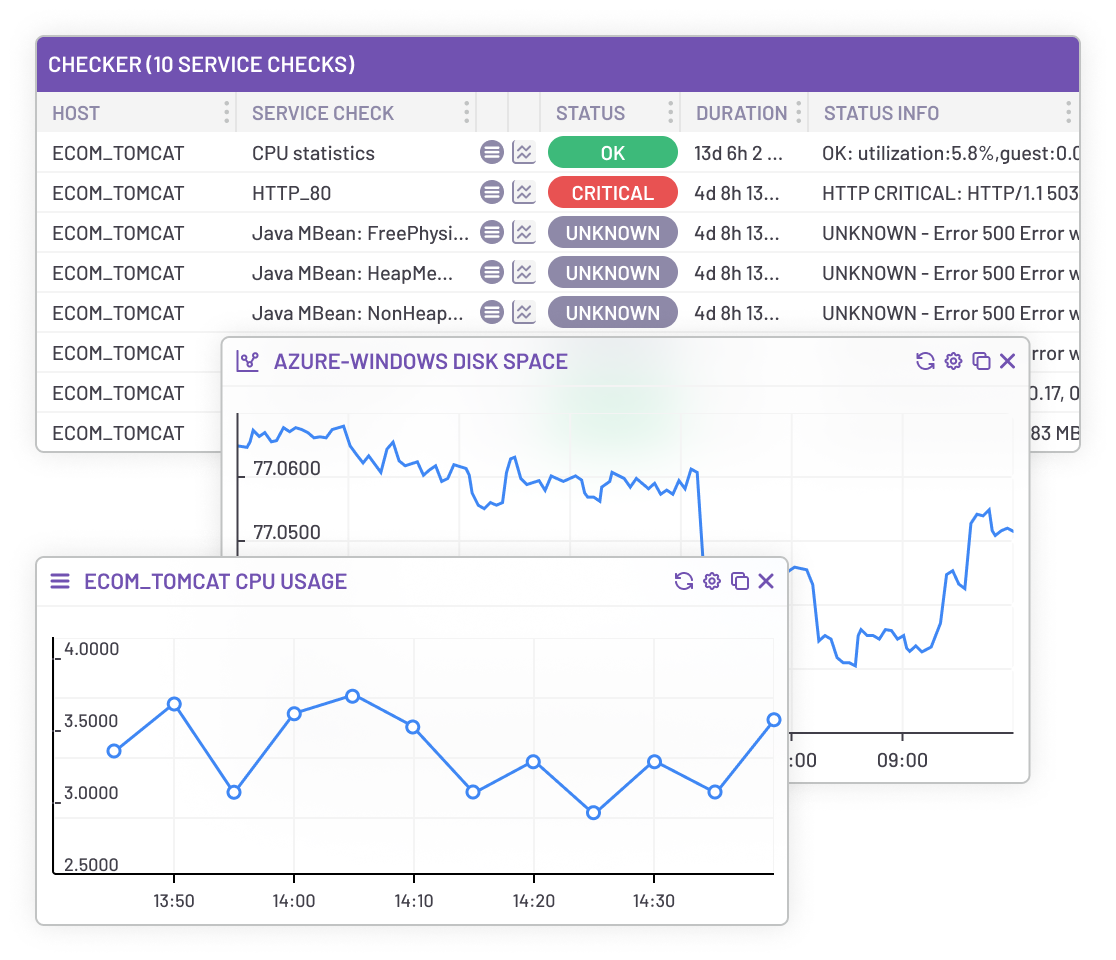Click the graph symbol beside Azure-Windows Disk Space title
The image size is (1116, 960).
pos(250,361)
